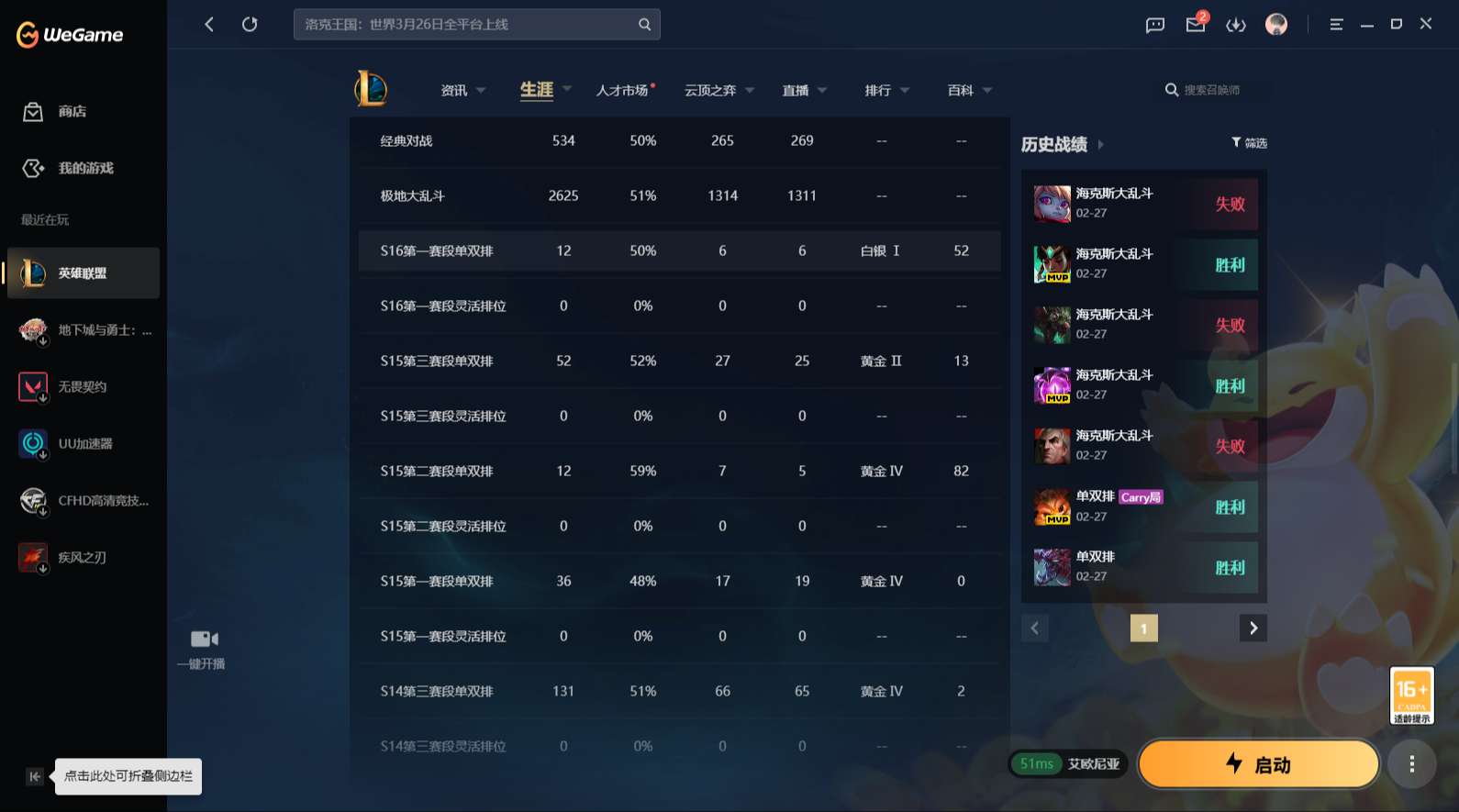The height and width of the screenshot is (812, 1459).
Task: Open the three-dot more options button
Action: [1411, 763]
